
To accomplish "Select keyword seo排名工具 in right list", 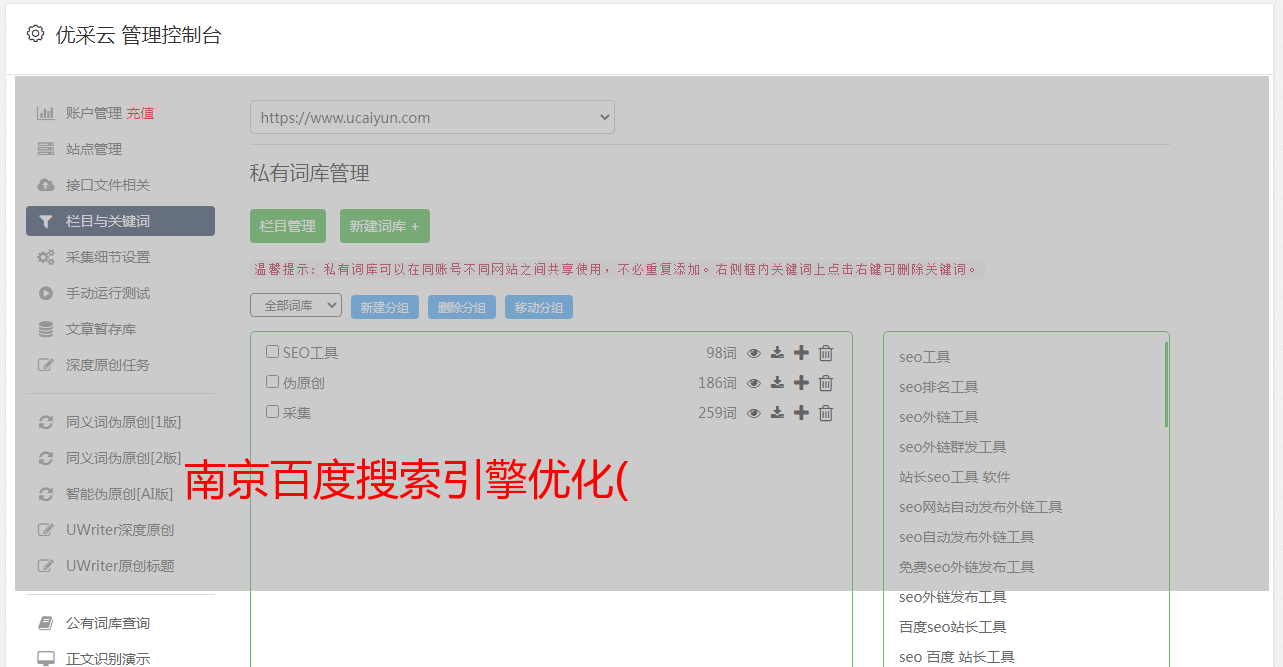I will (x=938, y=387).
